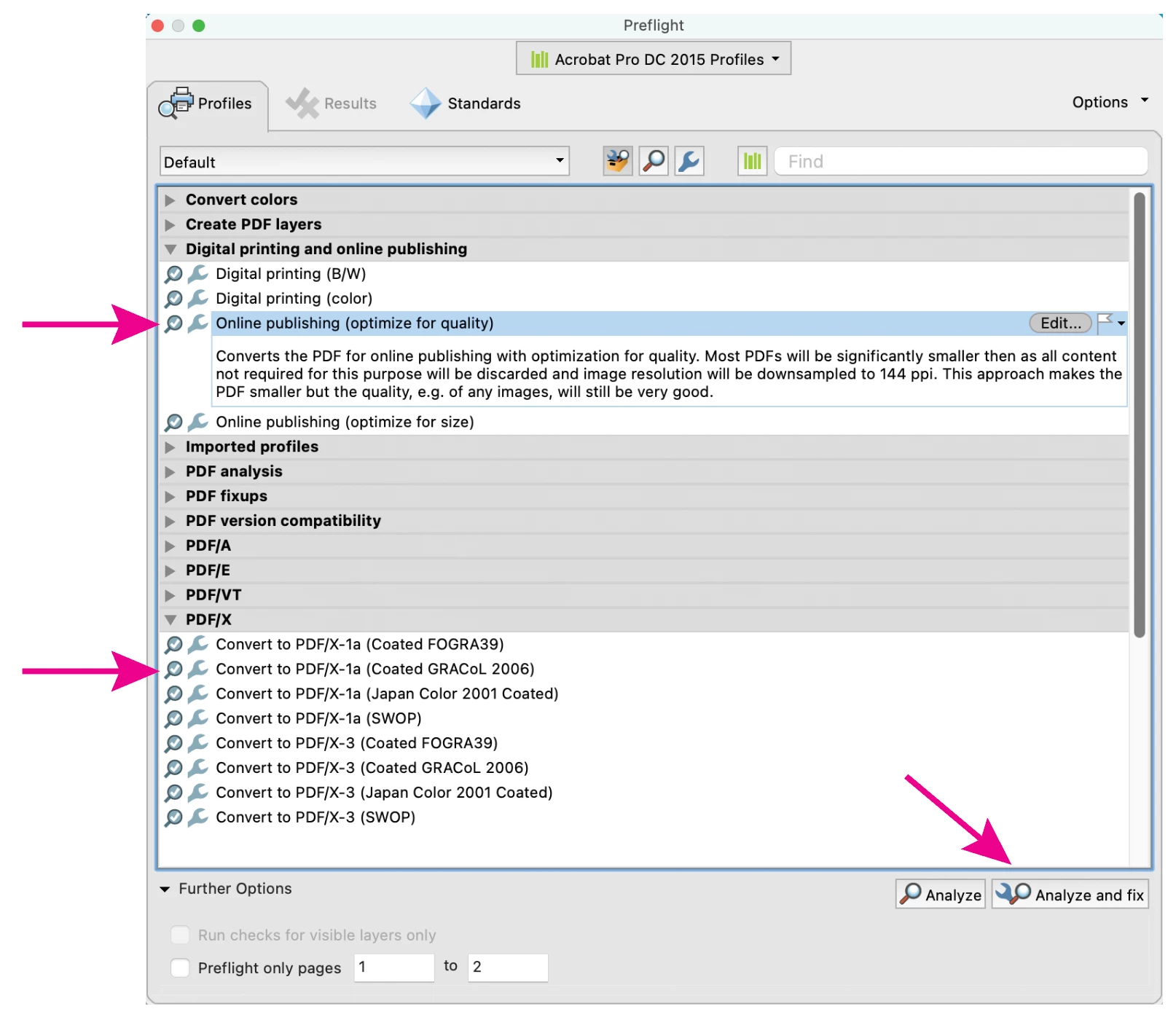Click the flag icon on the selected profile row

[x=1105, y=322]
